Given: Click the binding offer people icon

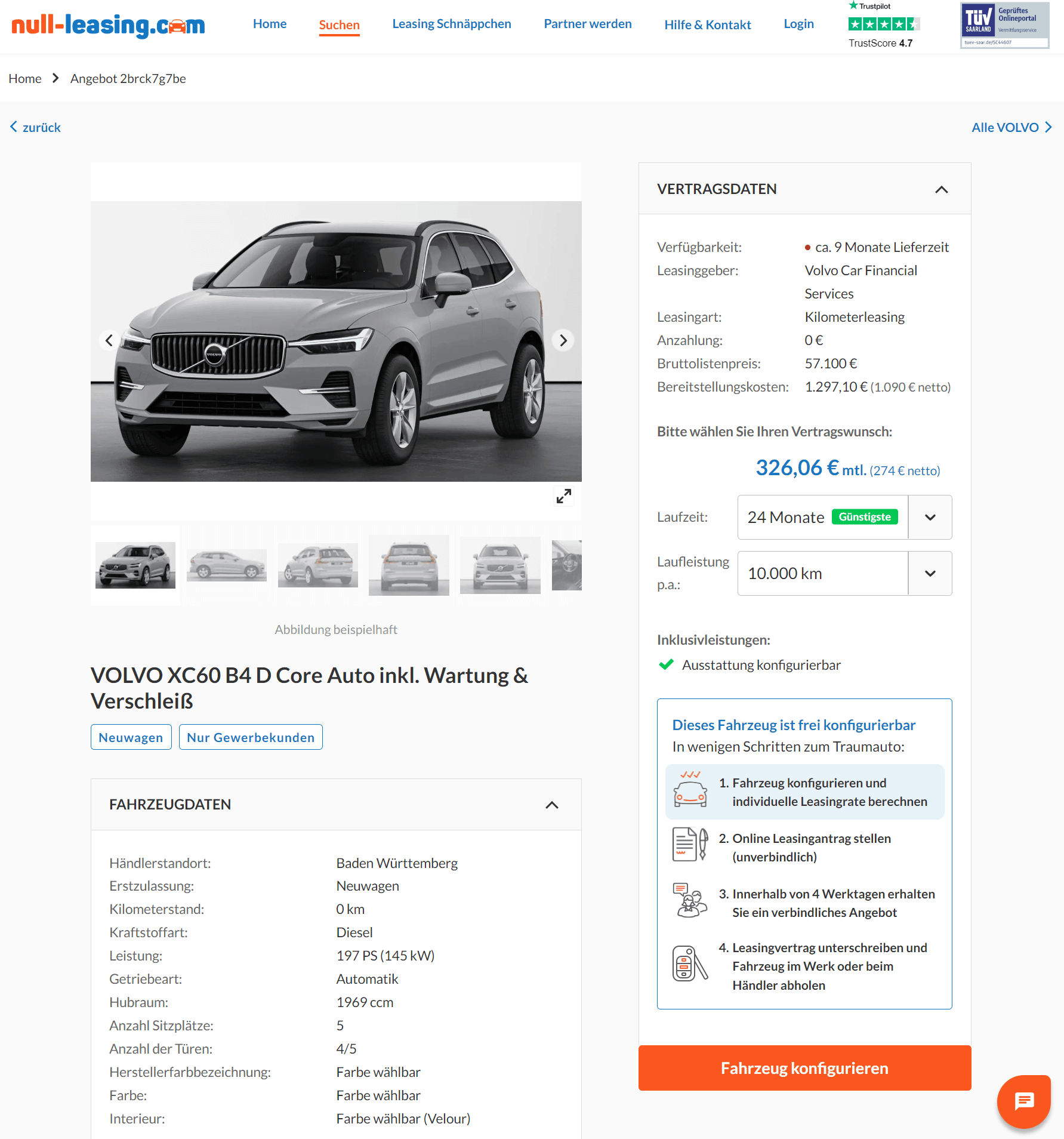Looking at the screenshot, I should click(690, 900).
